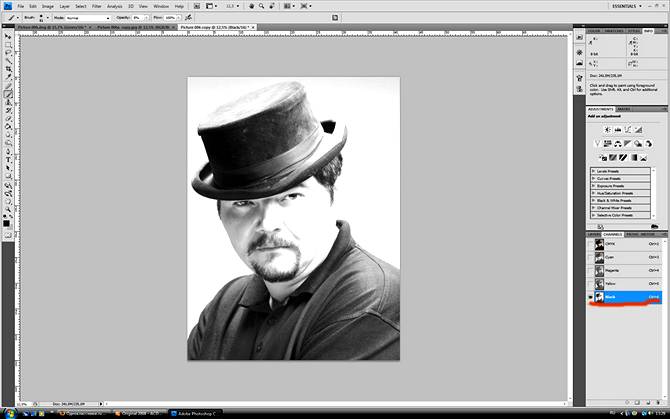
Task: Select the Type tool
Action: coord(8,160)
